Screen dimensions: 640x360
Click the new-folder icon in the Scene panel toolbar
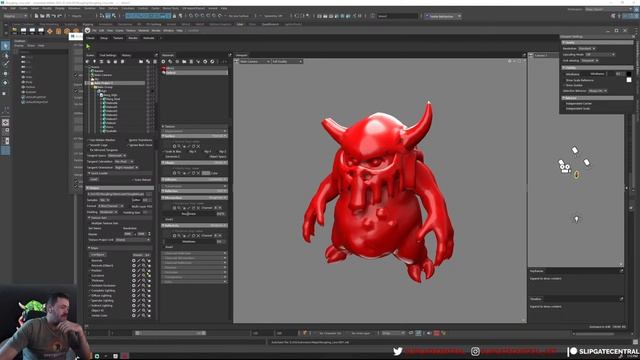140,62
